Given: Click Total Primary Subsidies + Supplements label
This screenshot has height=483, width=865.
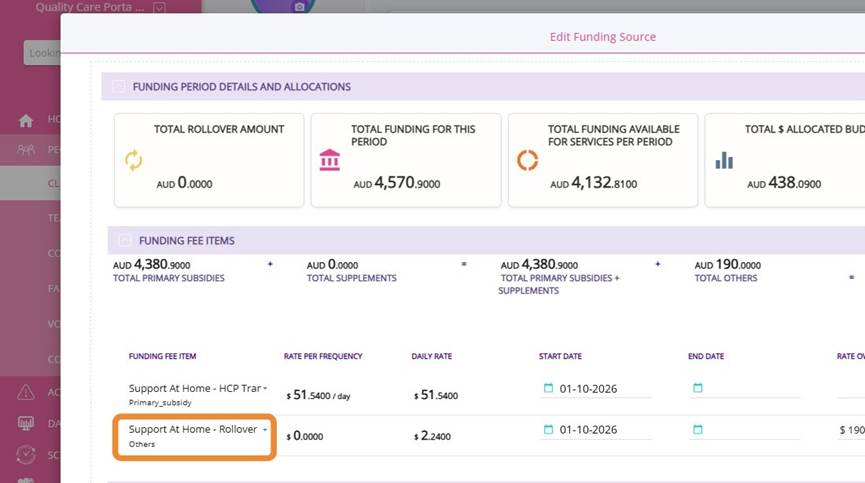Looking at the screenshot, I should 558,284.
